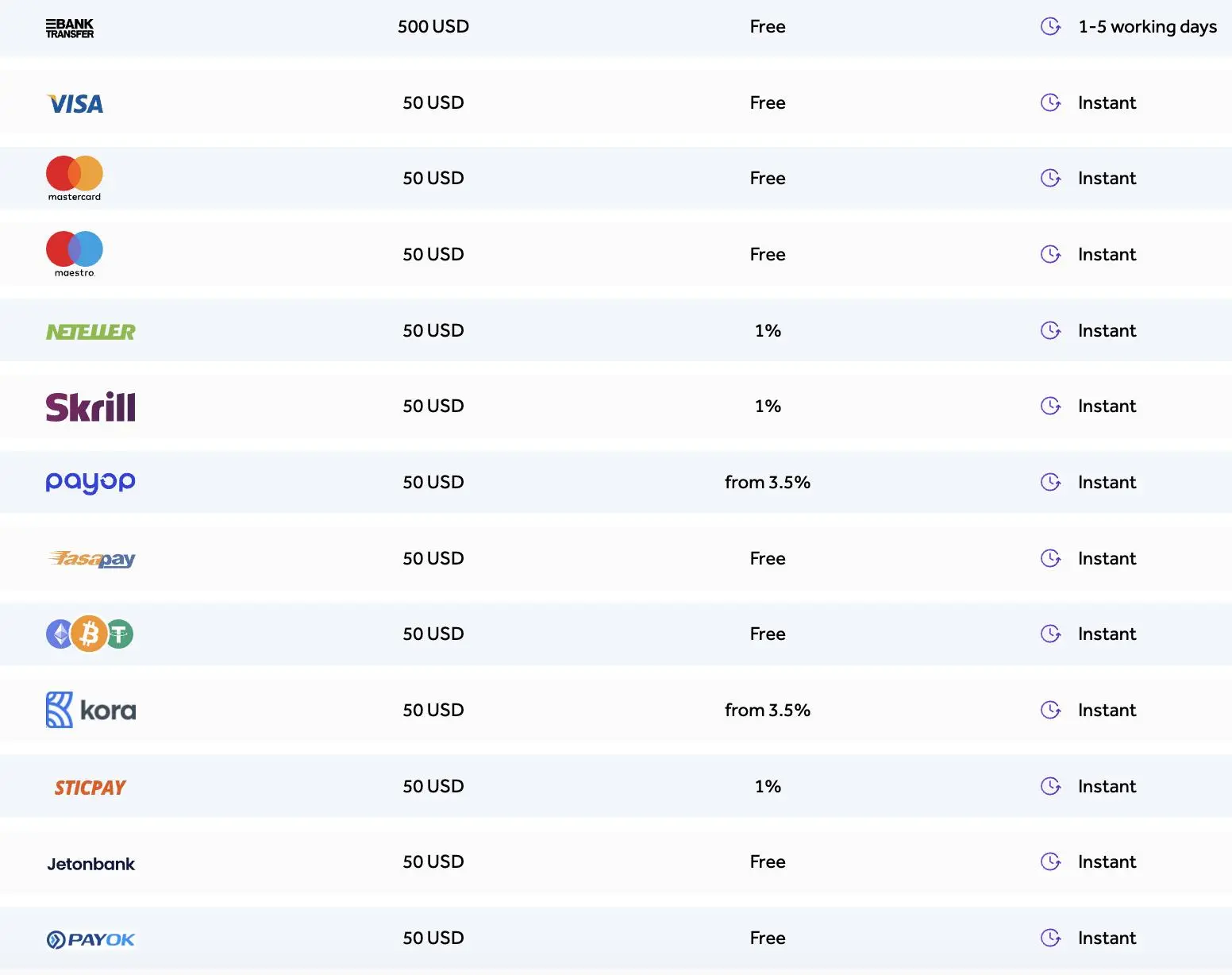Select the FasaPay logo
Image resolution: width=1232 pixels, height=975 pixels.
[x=91, y=559]
